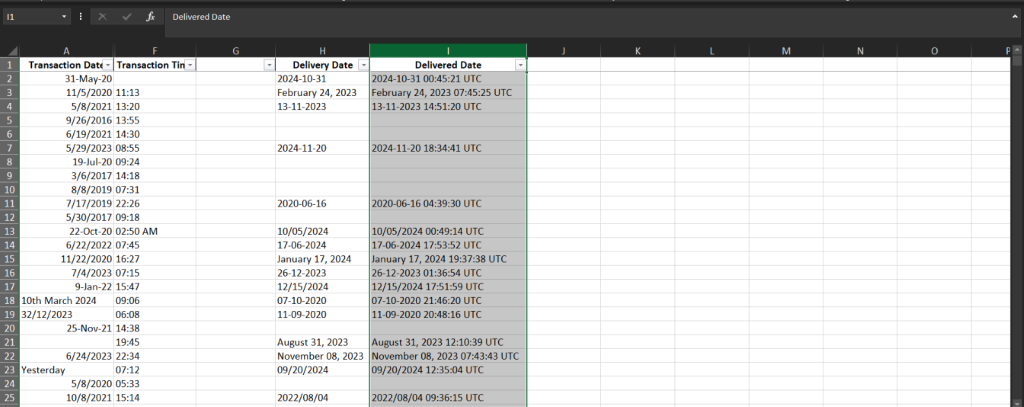Click cell with 09/20/2024 12:35:04 UTC
The image size is (1024, 407).
pos(448,370)
